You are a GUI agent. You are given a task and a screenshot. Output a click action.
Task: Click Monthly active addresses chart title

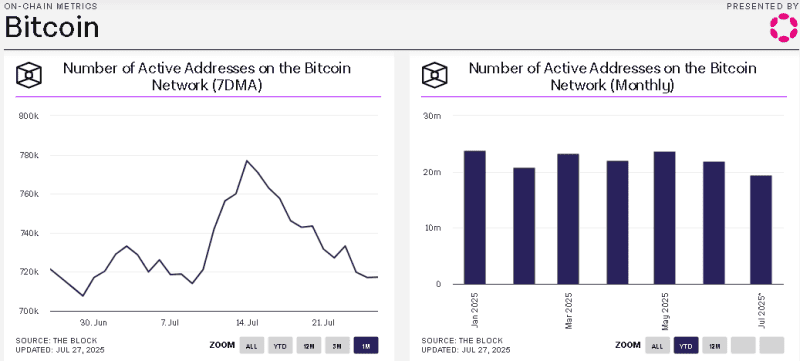613,76
